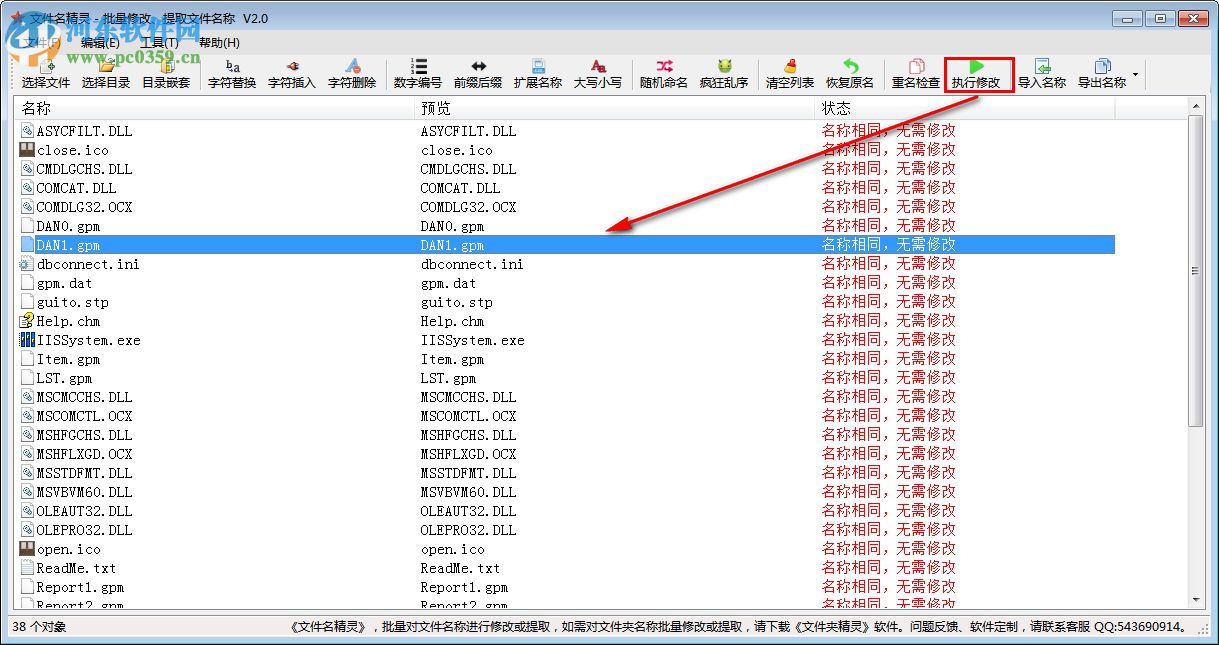Run the 重名检查 duplicate name check

pos(916,74)
